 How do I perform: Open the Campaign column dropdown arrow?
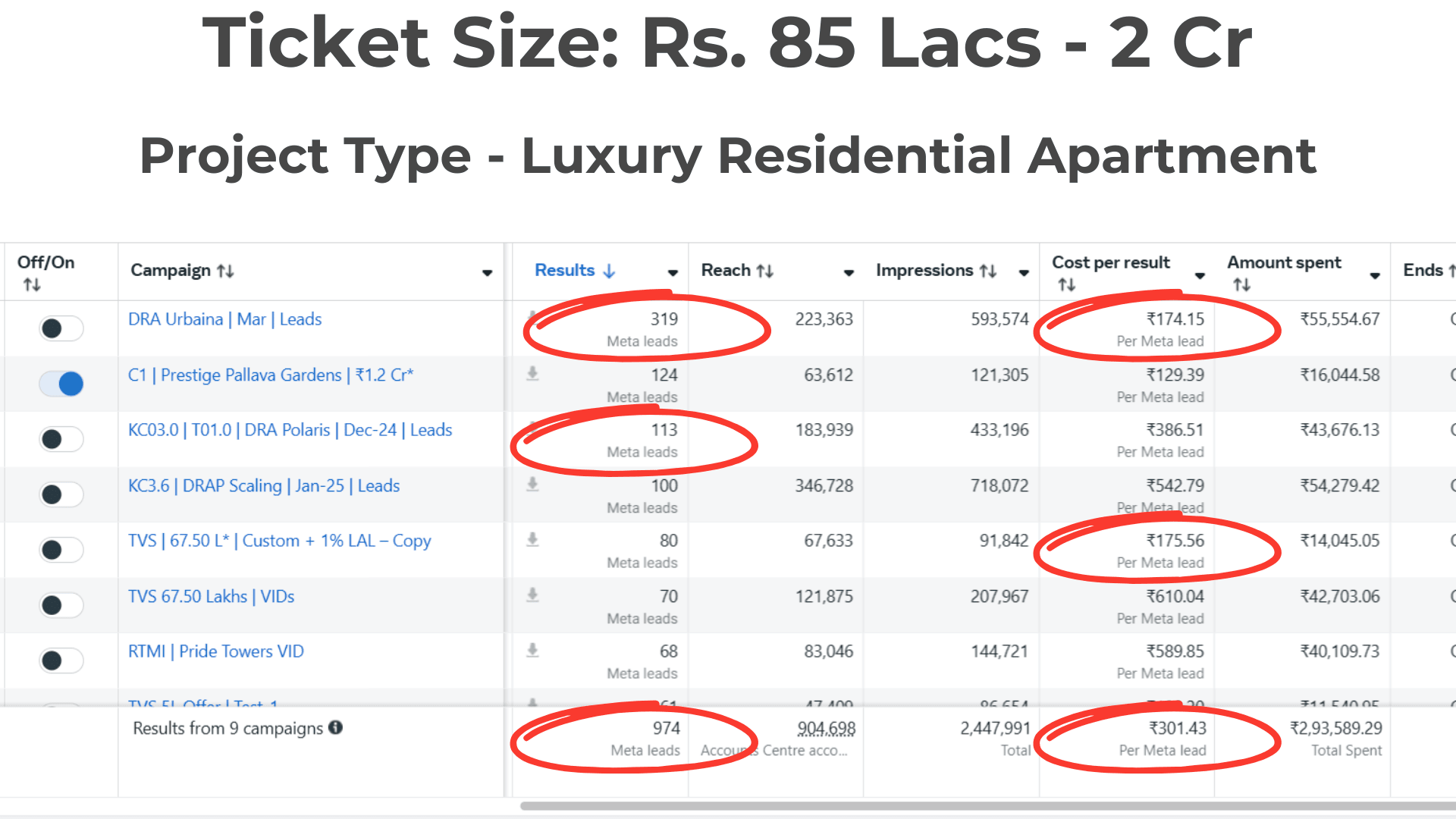pyautogui.click(x=487, y=273)
